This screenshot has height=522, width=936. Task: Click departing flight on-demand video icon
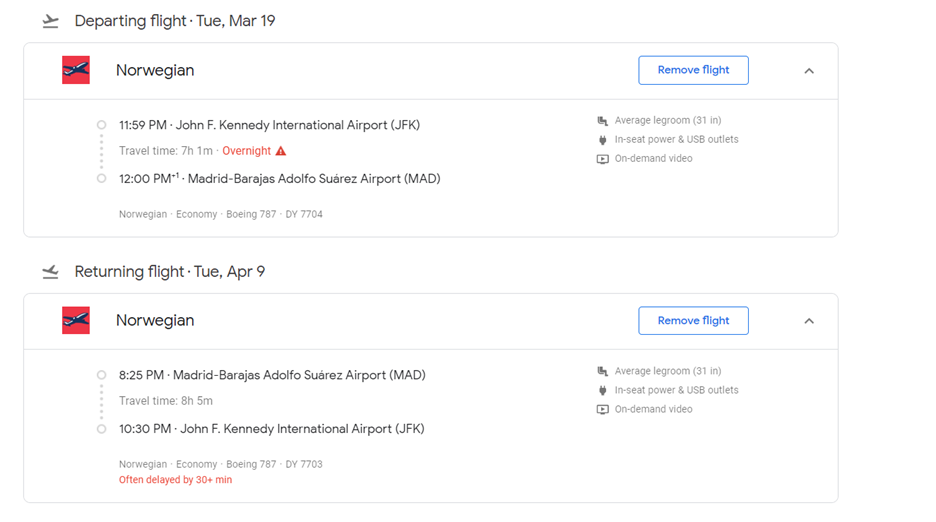pyautogui.click(x=602, y=159)
